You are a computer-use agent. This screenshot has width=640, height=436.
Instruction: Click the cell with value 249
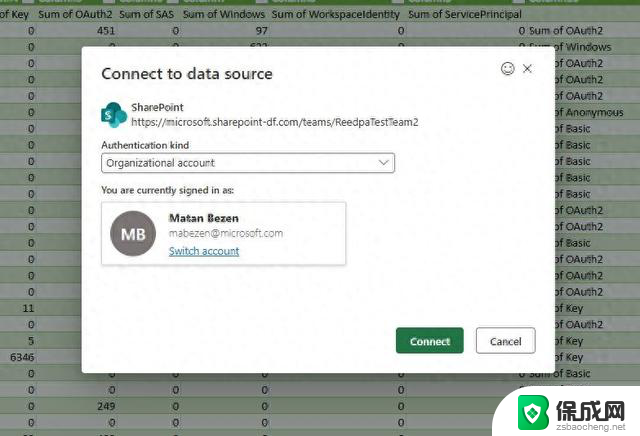coord(106,406)
